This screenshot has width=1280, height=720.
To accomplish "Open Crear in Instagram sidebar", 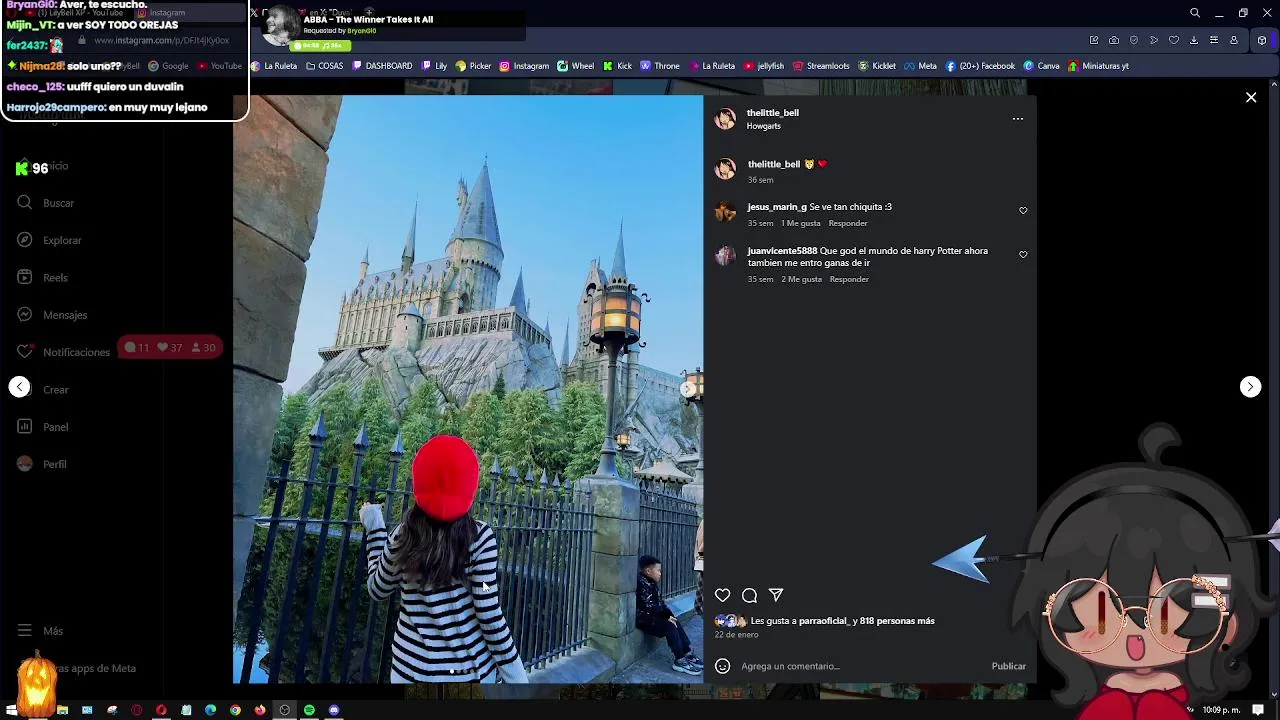I will [43, 390].
